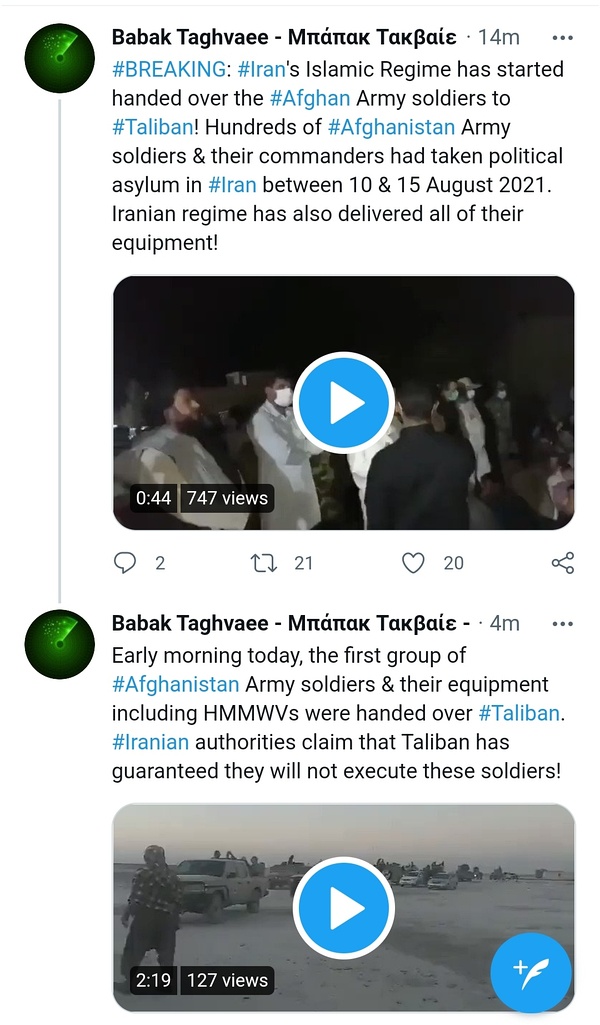
Task: Open the #Afghanistan hashtag in second tweet
Action: [x=175, y=685]
